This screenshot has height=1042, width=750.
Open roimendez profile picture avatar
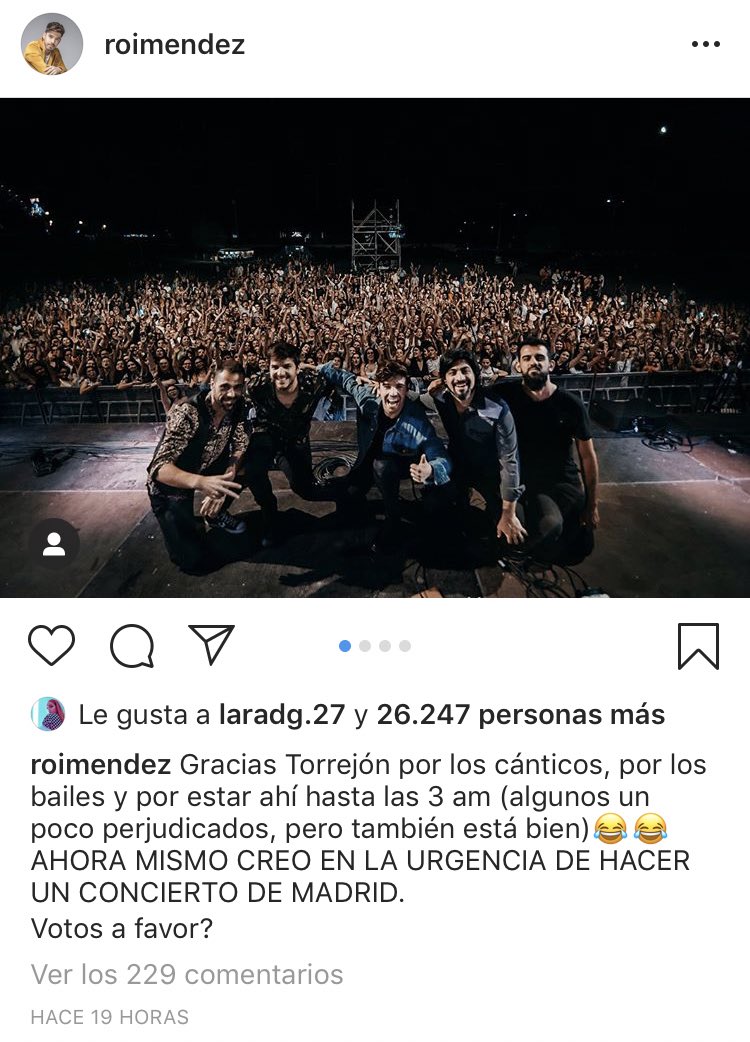pos(52,44)
